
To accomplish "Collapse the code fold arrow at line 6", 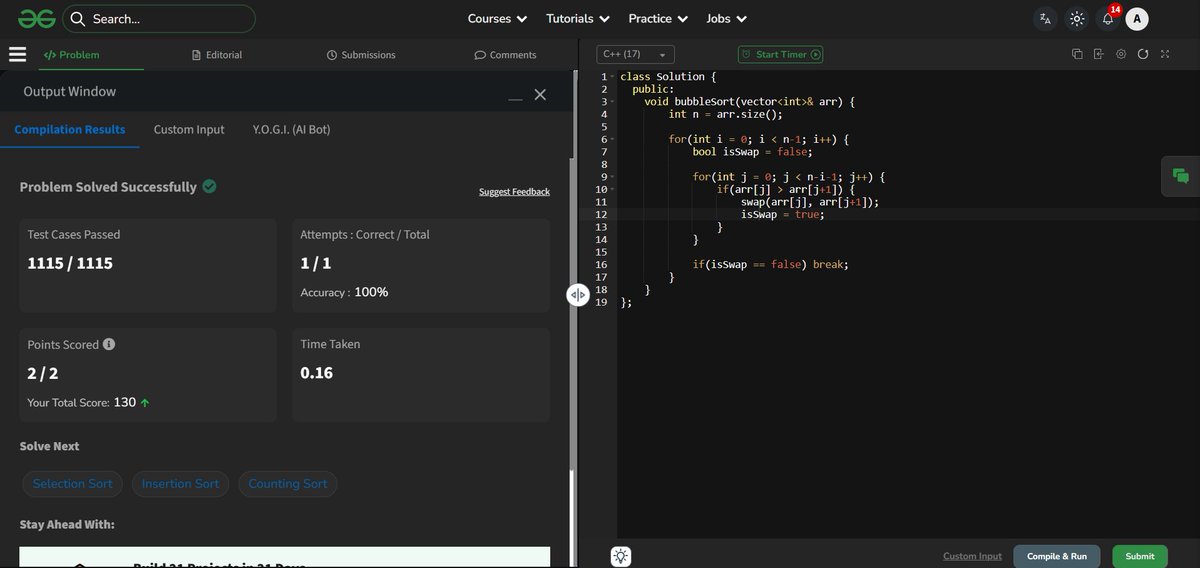I will click(x=612, y=140).
